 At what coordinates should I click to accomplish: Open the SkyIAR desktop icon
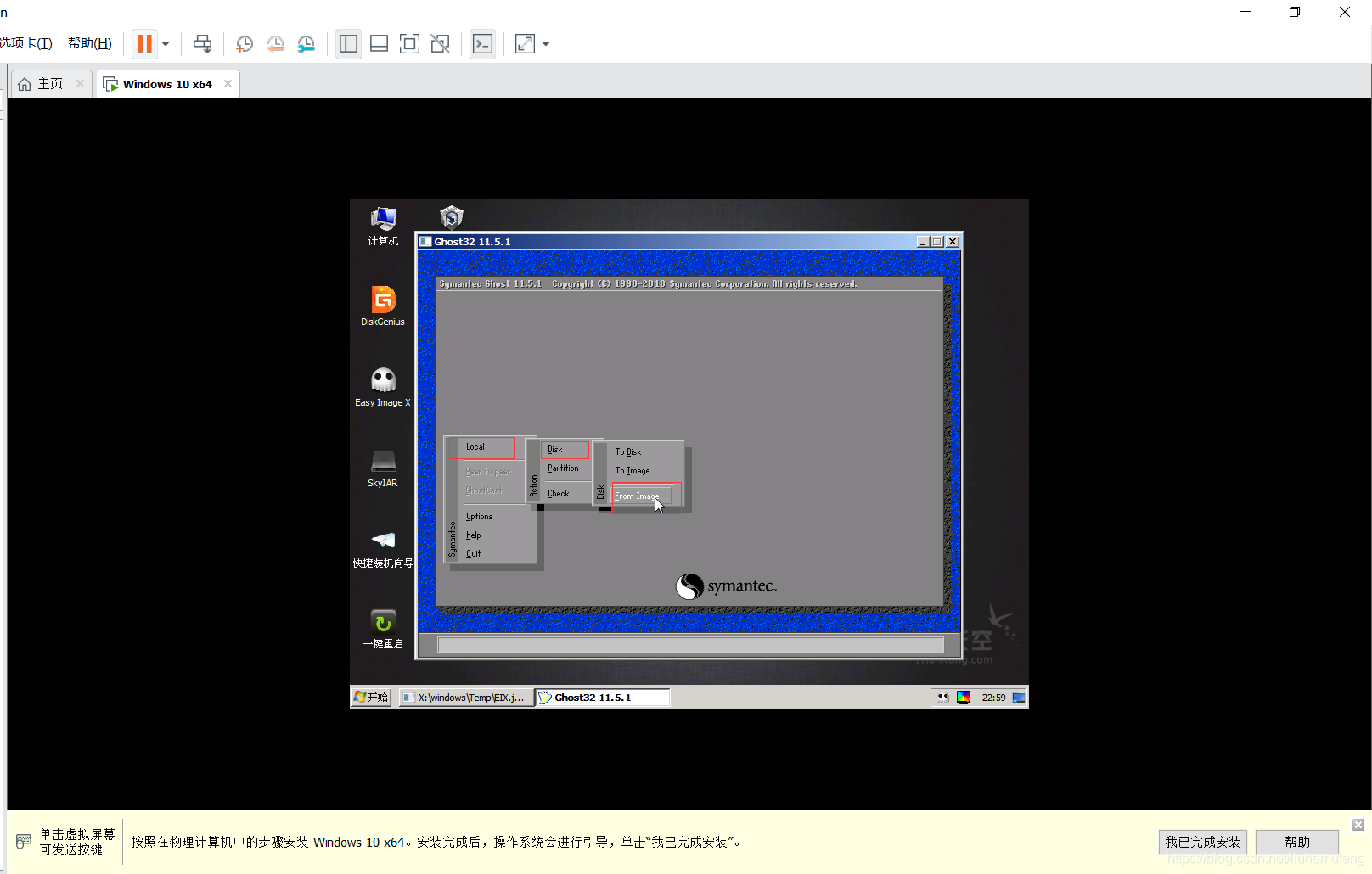tap(383, 468)
